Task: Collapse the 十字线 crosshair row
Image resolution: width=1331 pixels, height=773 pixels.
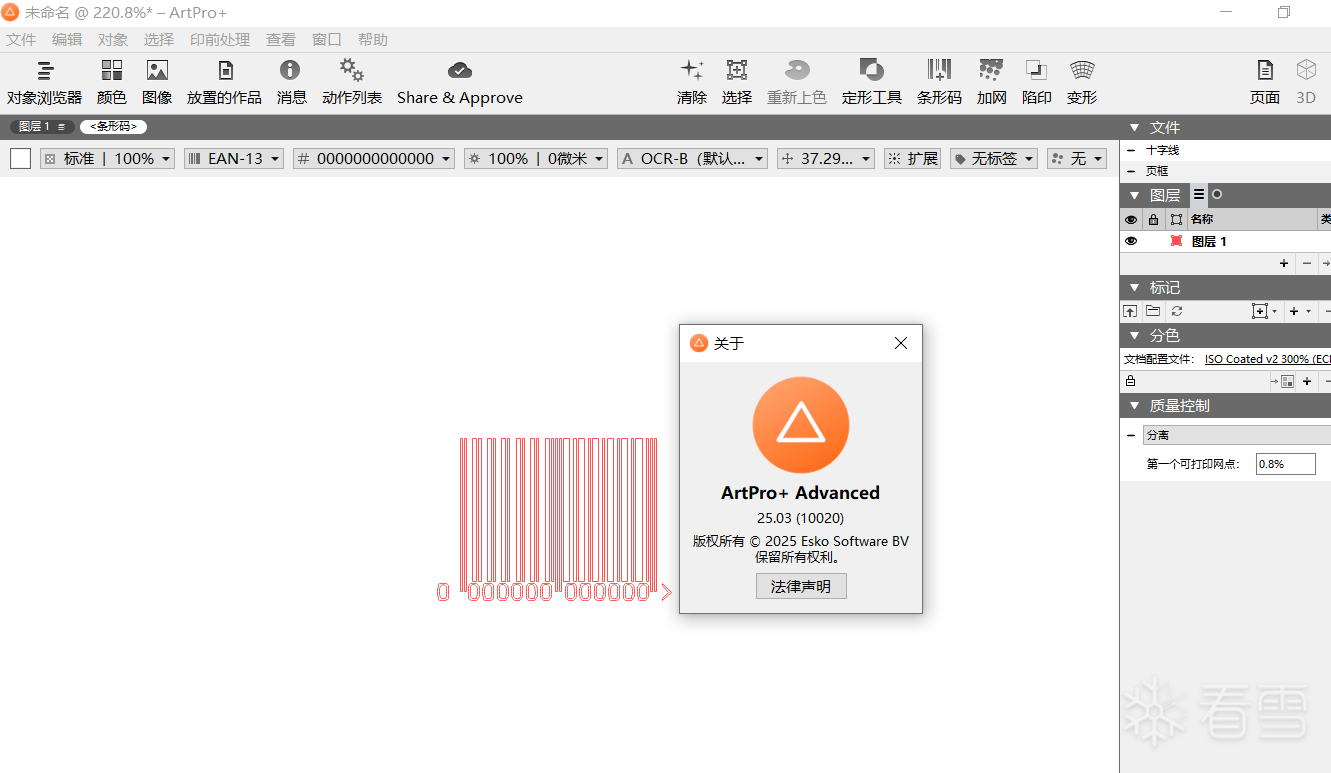Action: 1130,150
